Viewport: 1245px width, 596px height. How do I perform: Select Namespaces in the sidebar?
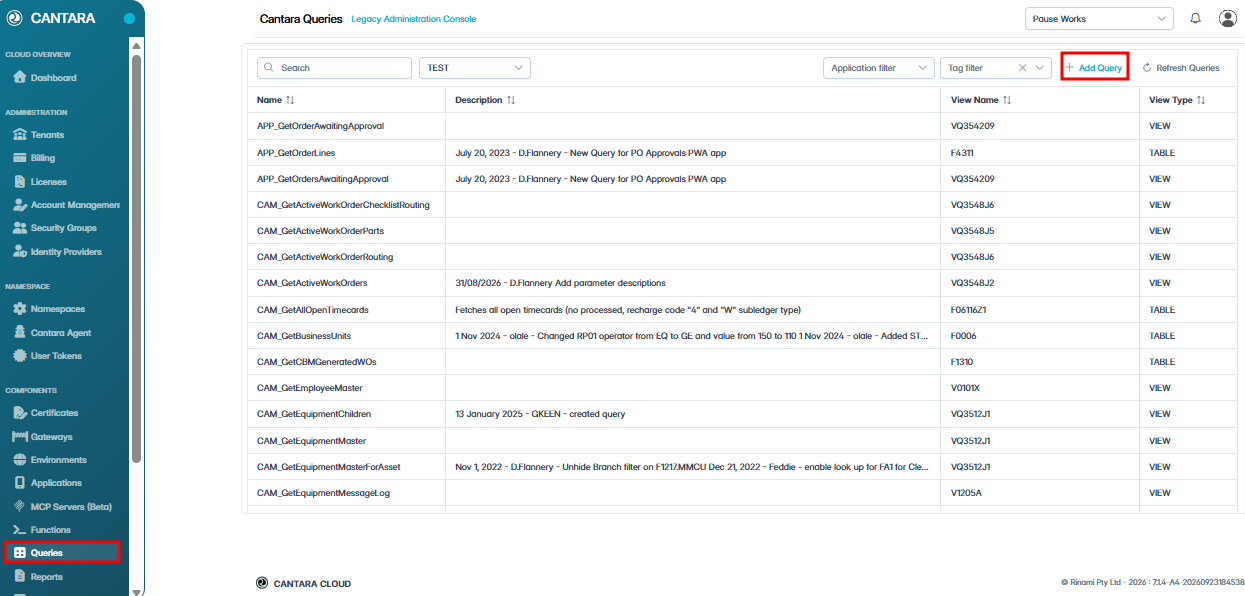(49, 310)
